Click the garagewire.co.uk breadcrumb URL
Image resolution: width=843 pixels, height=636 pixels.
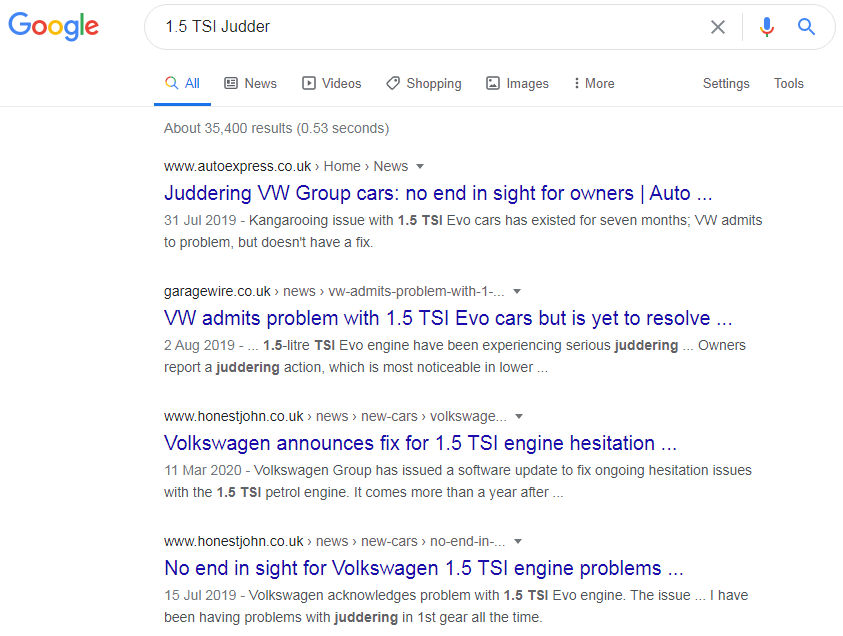[334, 291]
